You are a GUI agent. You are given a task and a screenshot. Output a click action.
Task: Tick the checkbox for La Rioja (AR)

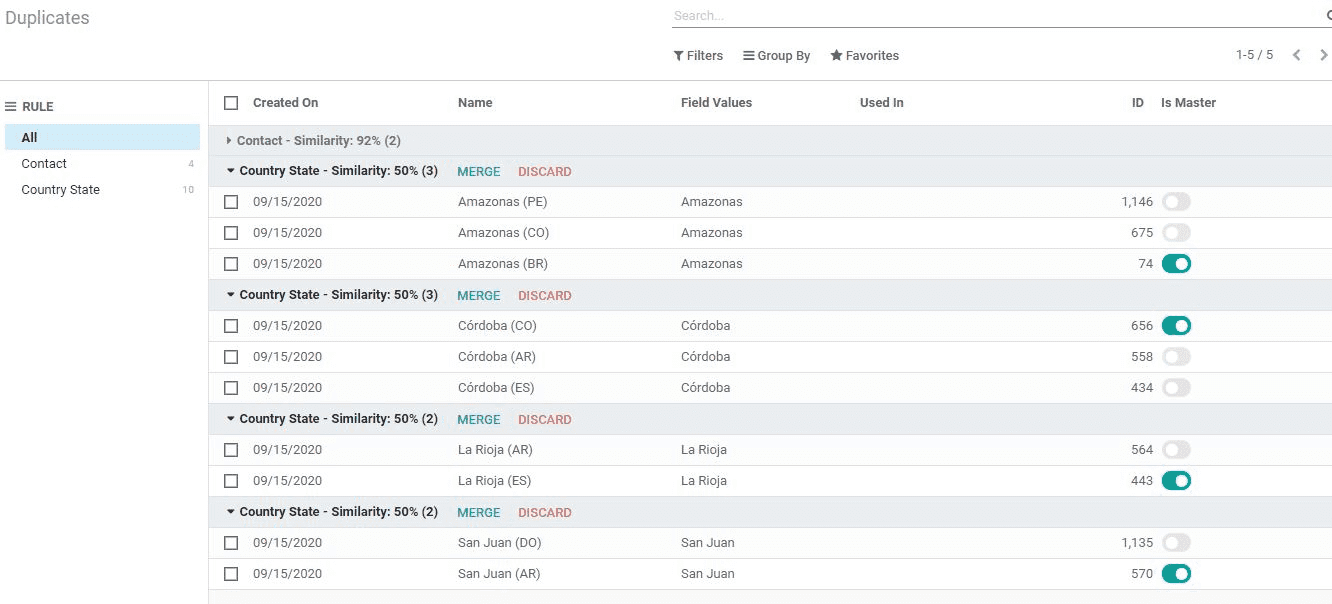click(231, 450)
